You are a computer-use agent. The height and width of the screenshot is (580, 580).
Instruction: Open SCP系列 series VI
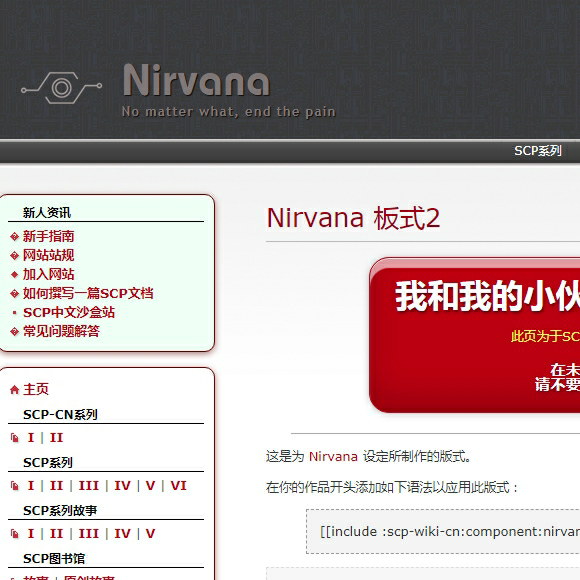tap(178, 486)
